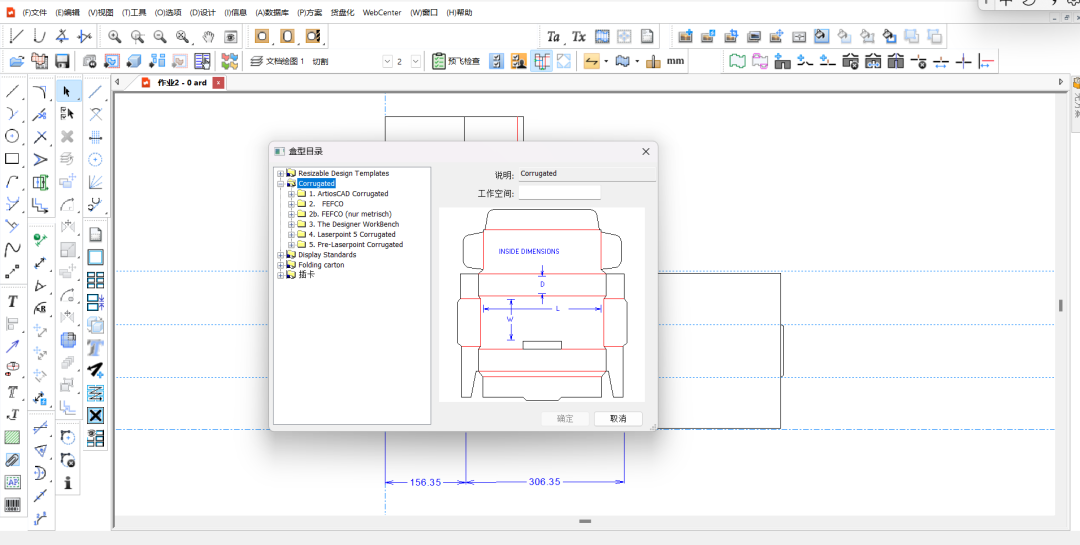Image resolution: width=1080 pixels, height=545 pixels.
Task: Click the 工作空间 input field
Action: (559, 193)
